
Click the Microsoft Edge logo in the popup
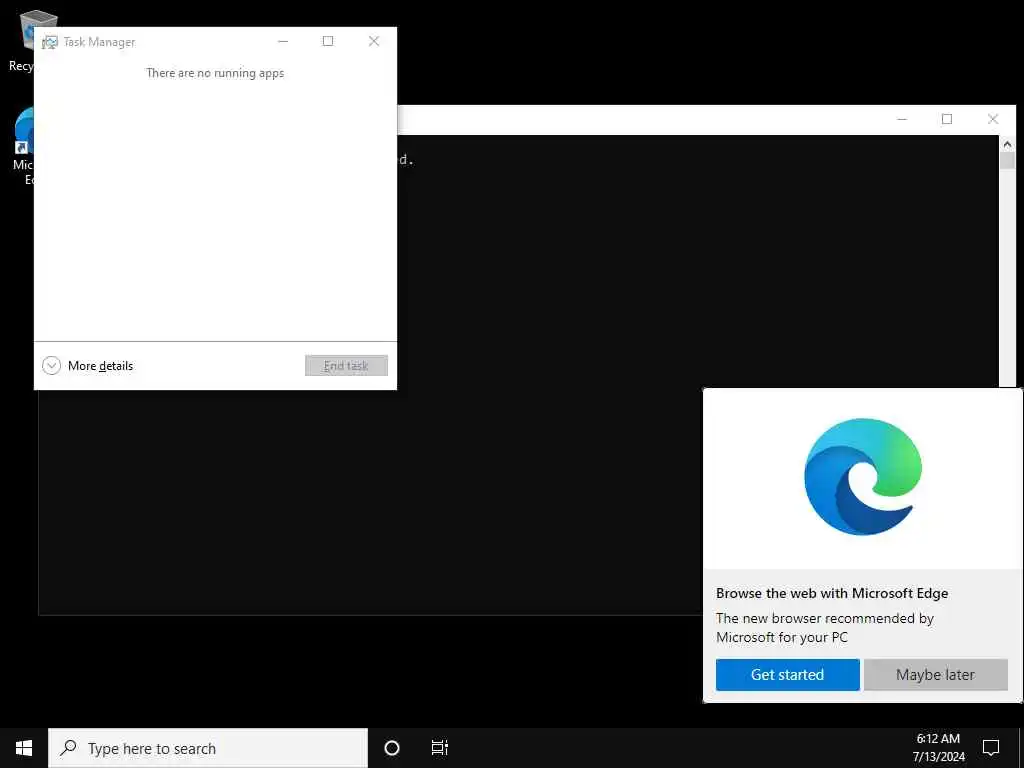tap(863, 477)
